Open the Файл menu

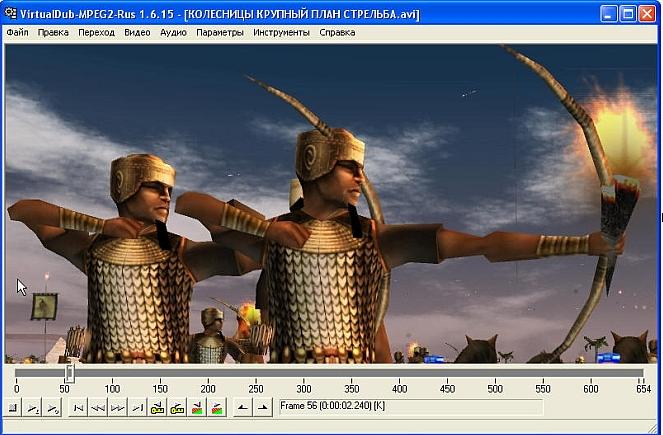[x=17, y=33]
